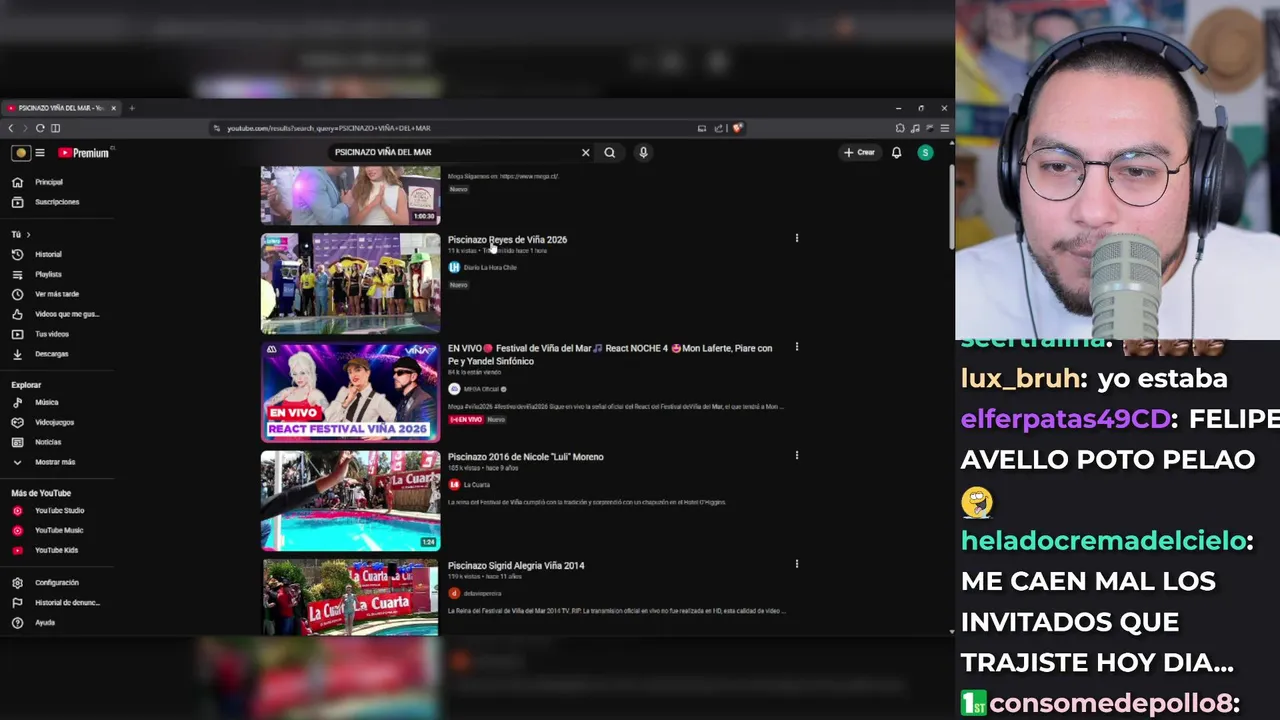1280x720 pixels.
Task: Open more options for EN VIVO Festival video
Action: (x=797, y=348)
